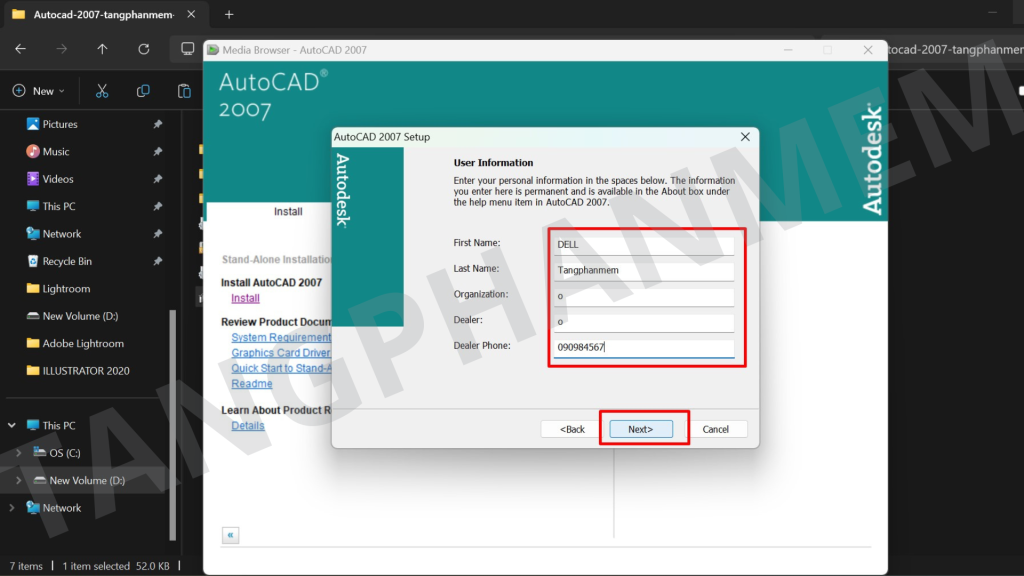1024x576 pixels.
Task: Open the New dropdown in Explorer
Action: click(38, 91)
